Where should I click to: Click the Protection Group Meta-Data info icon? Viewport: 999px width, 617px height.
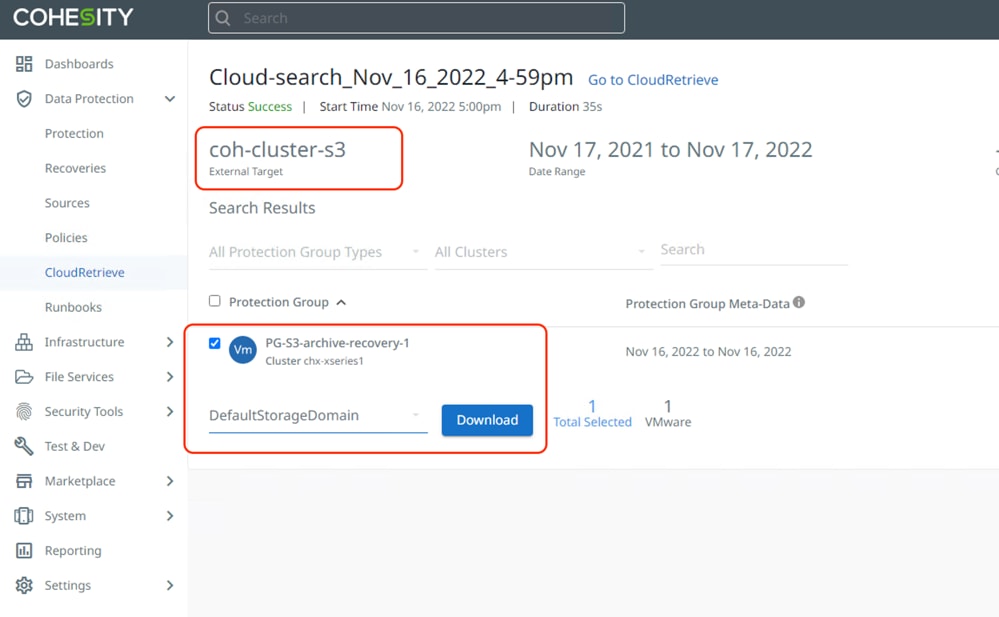799,303
